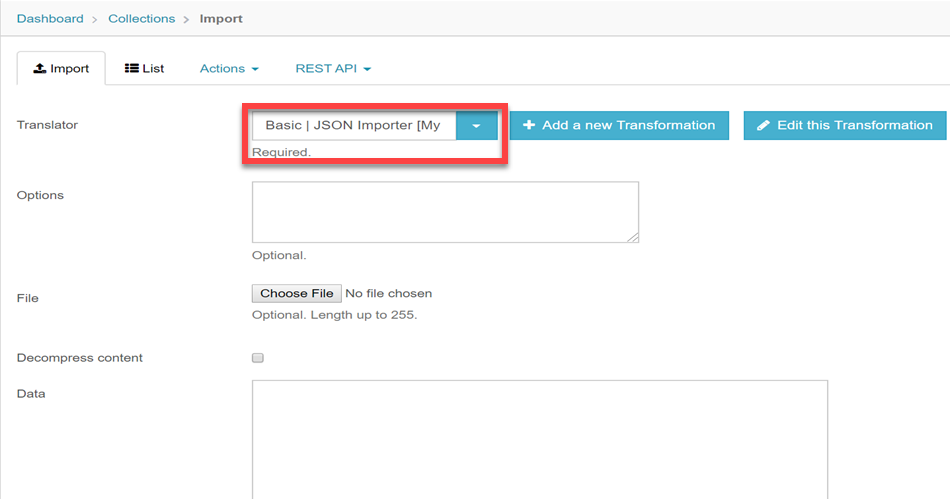The width and height of the screenshot is (950, 500).
Task: Click Edit this Transformation button
Action: 845,125
